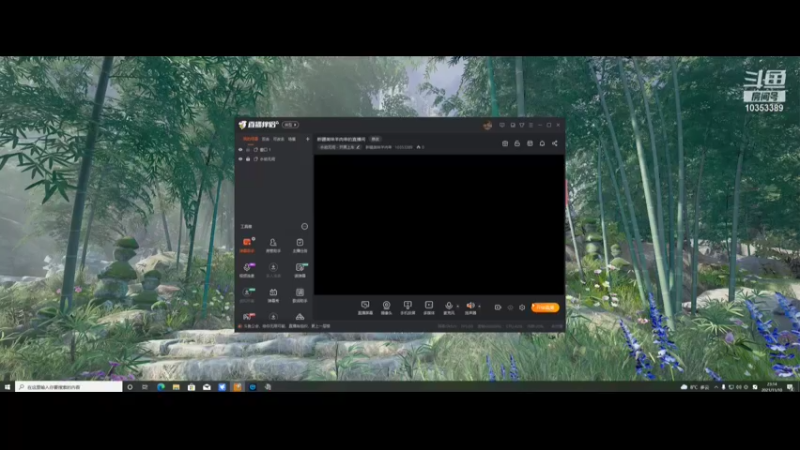The height and width of the screenshot is (450, 800).
Task: Add a camera source from the bottom toolbar
Action: (386, 307)
